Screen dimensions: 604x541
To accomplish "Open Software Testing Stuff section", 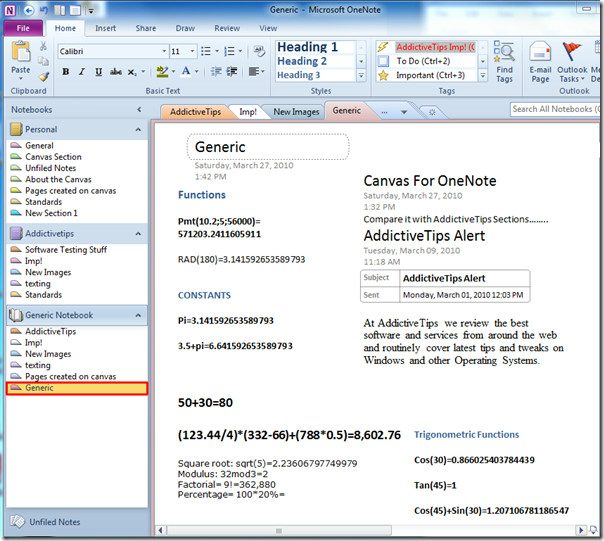I will pyautogui.click(x=66, y=250).
